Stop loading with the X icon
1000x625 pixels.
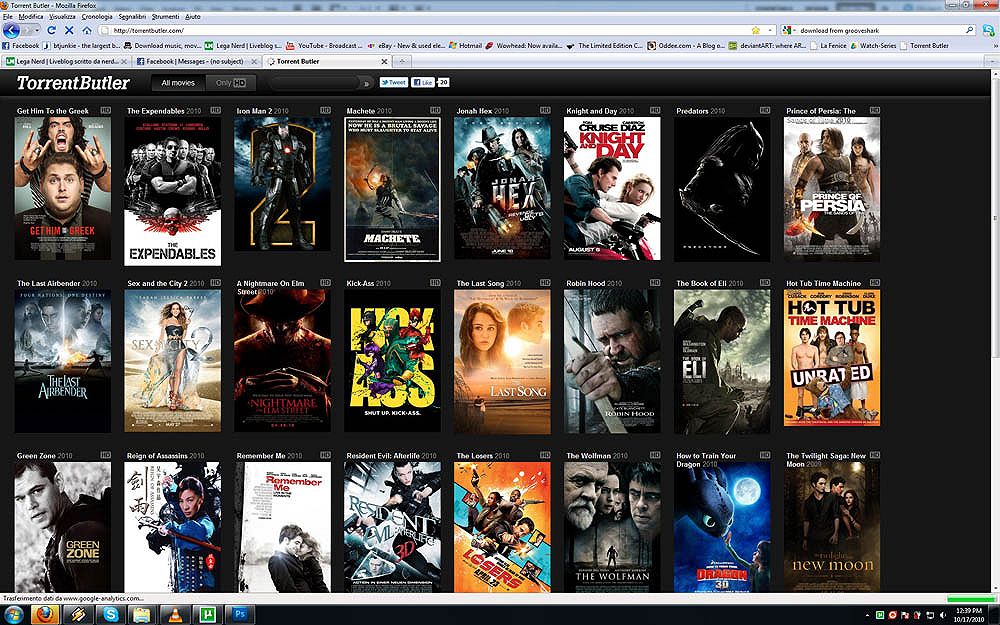pyautogui.click(x=69, y=30)
